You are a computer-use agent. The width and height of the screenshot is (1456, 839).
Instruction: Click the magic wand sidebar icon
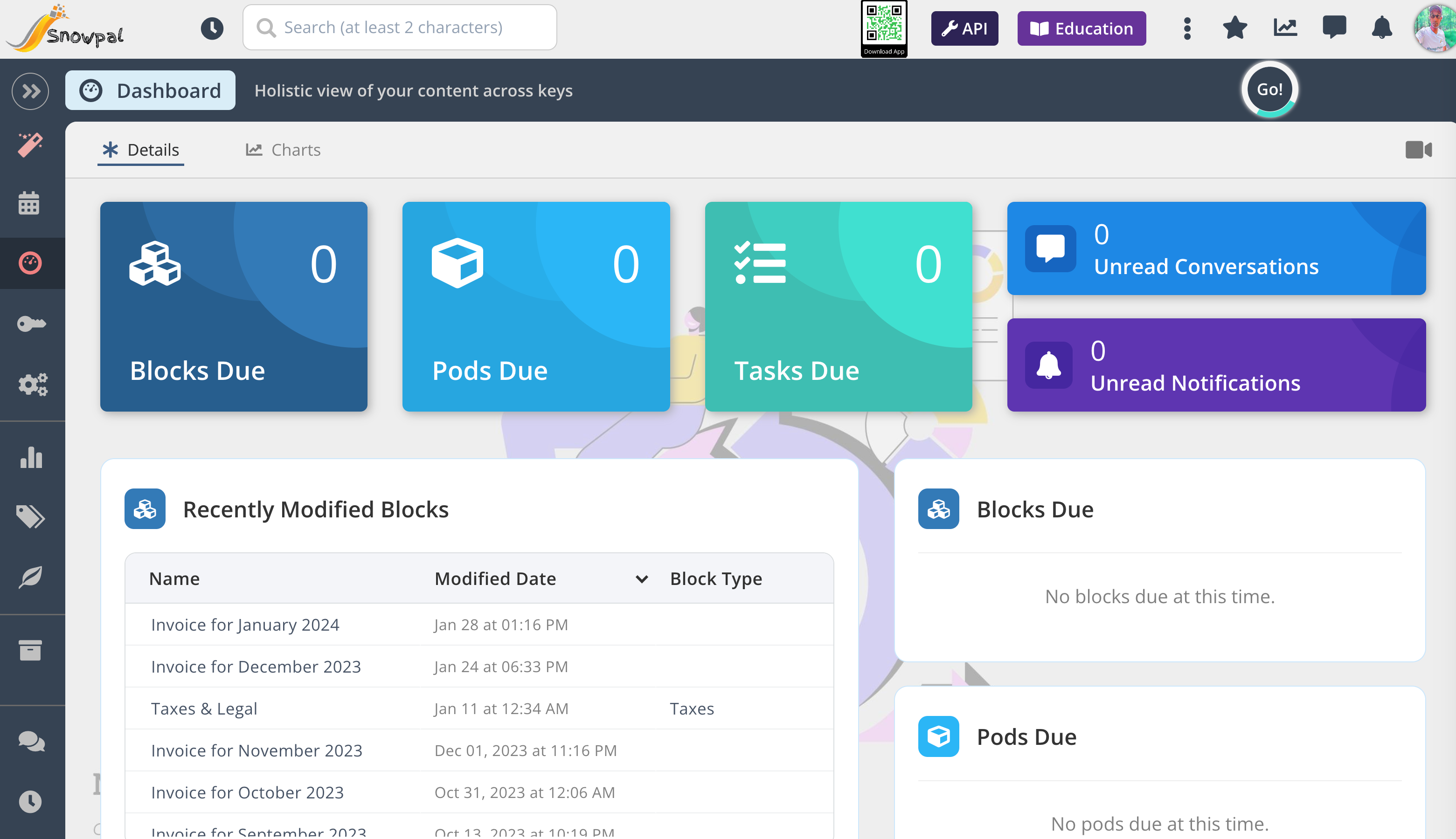(30, 144)
